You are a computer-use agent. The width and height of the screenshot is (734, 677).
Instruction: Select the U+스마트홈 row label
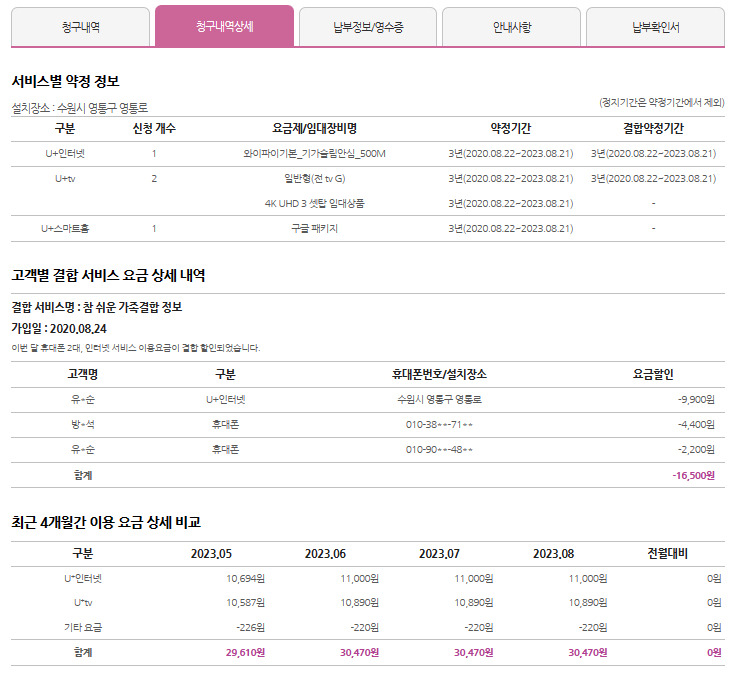(66, 229)
